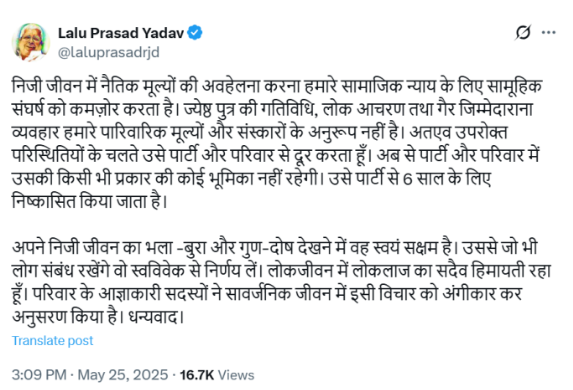Click the line starting लोग संबंध रखेंगे
The image size is (573, 390).
pyautogui.click(x=281, y=271)
